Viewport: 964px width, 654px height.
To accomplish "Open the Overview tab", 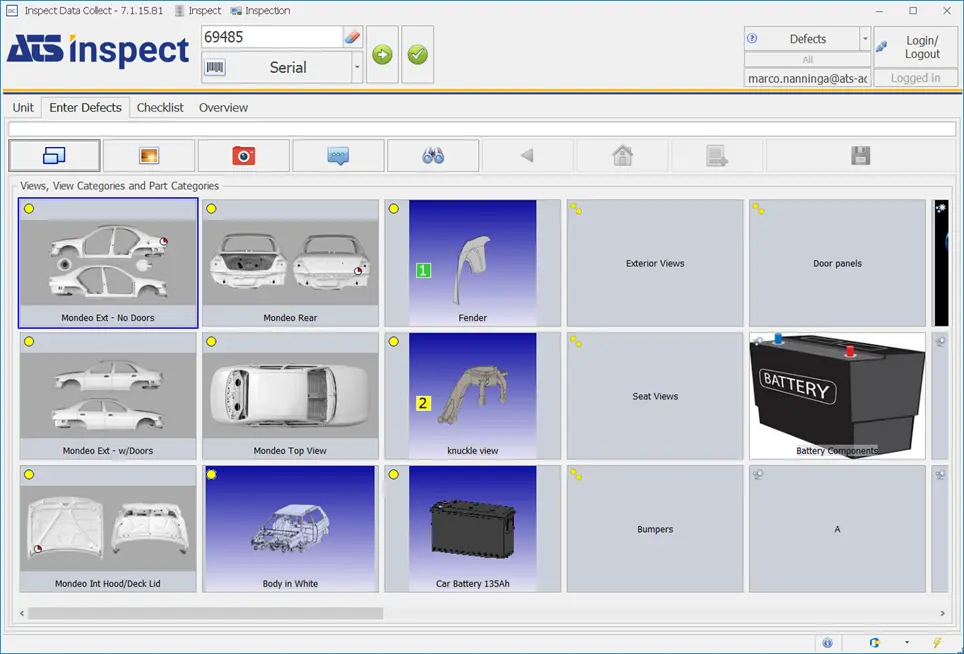I will tap(223, 108).
